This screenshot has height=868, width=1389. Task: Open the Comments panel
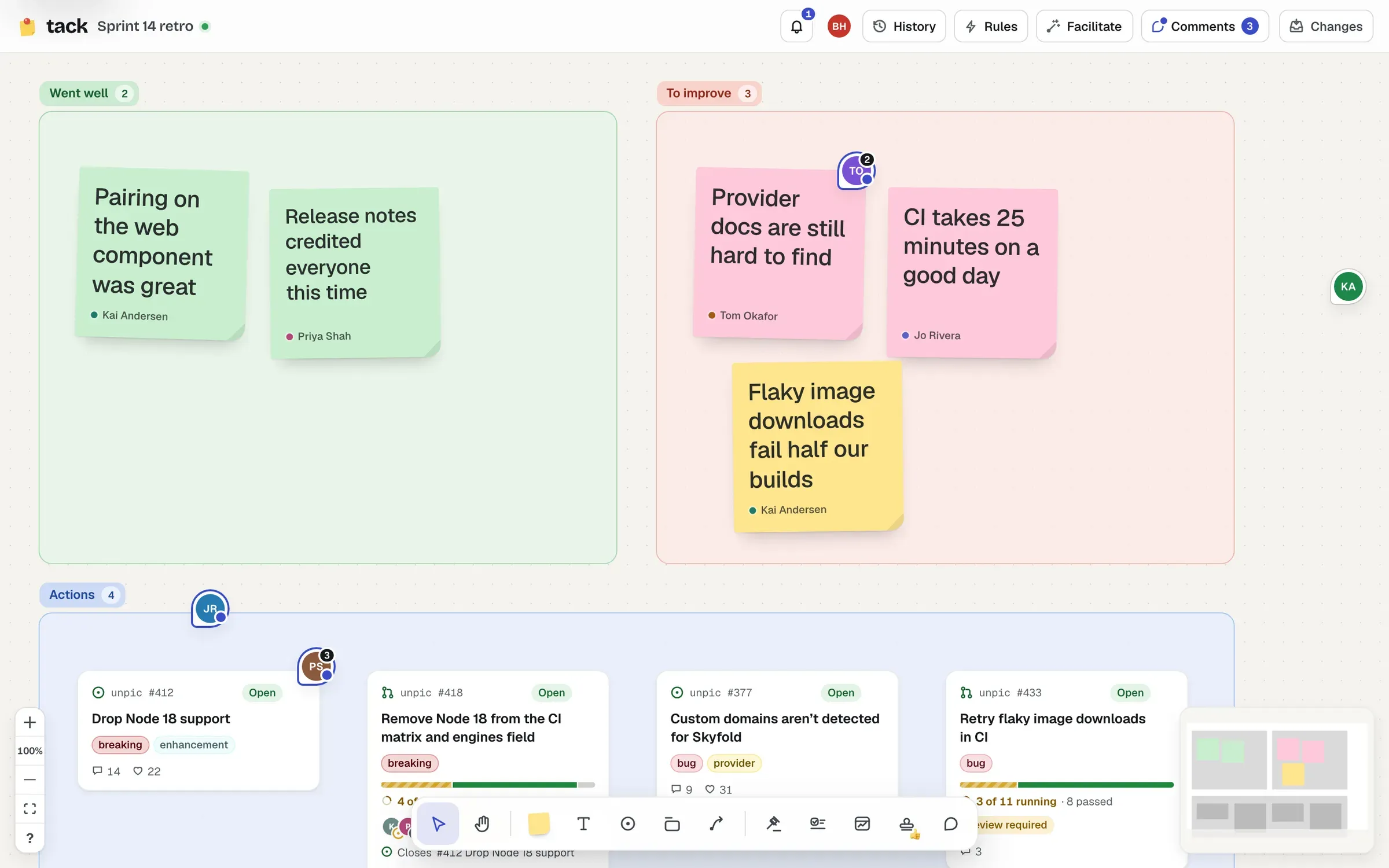click(x=1205, y=26)
